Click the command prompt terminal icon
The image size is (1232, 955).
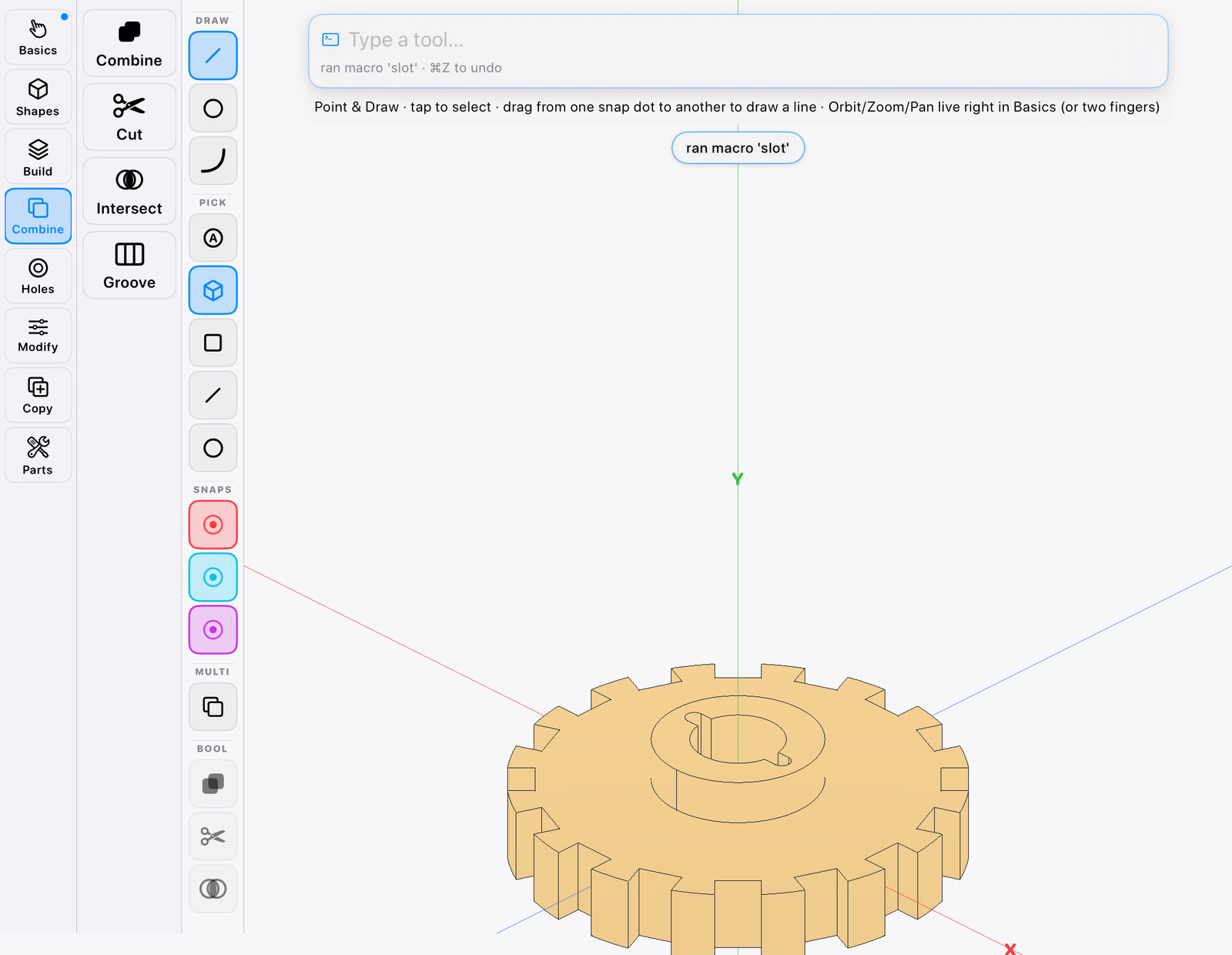pyautogui.click(x=330, y=39)
